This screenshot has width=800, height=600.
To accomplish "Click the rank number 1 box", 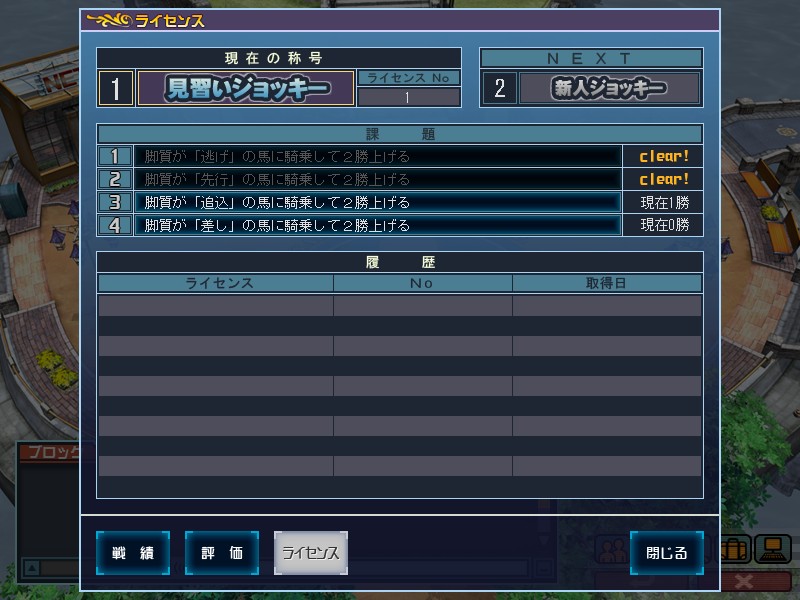I will click(x=116, y=88).
